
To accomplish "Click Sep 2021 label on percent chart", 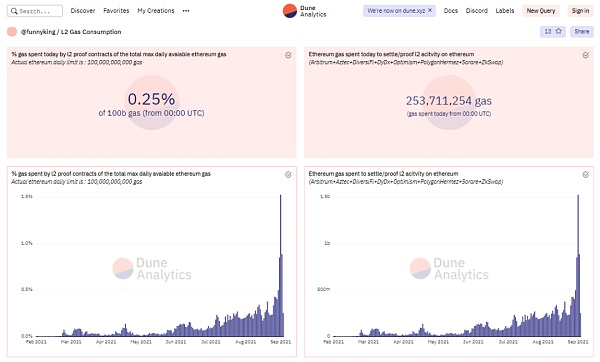I will click(280, 342).
